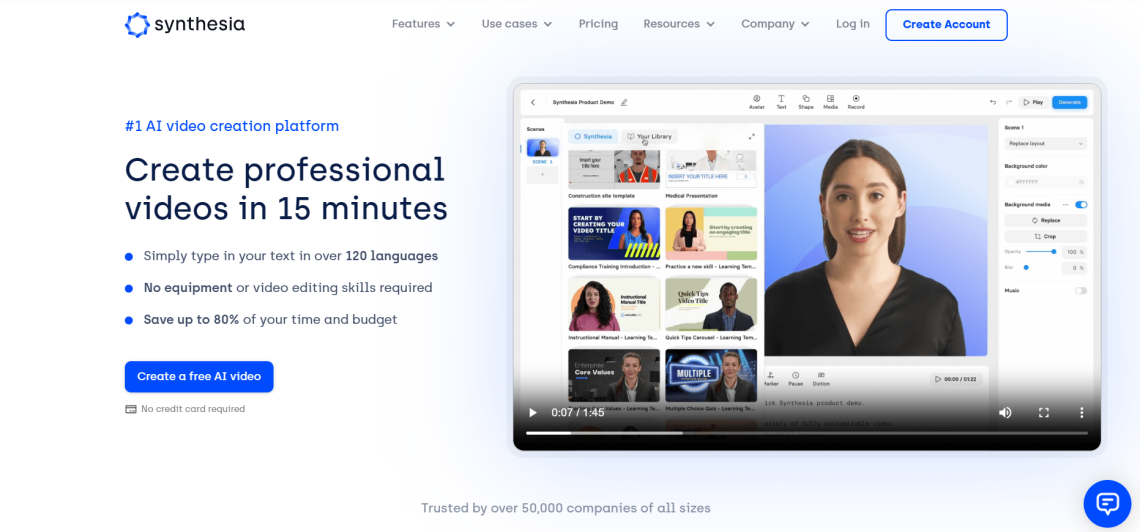This screenshot has width=1140, height=532.
Task: Choose the Multiple Choice Quiz template thumbnail
Action: coord(711,376)
